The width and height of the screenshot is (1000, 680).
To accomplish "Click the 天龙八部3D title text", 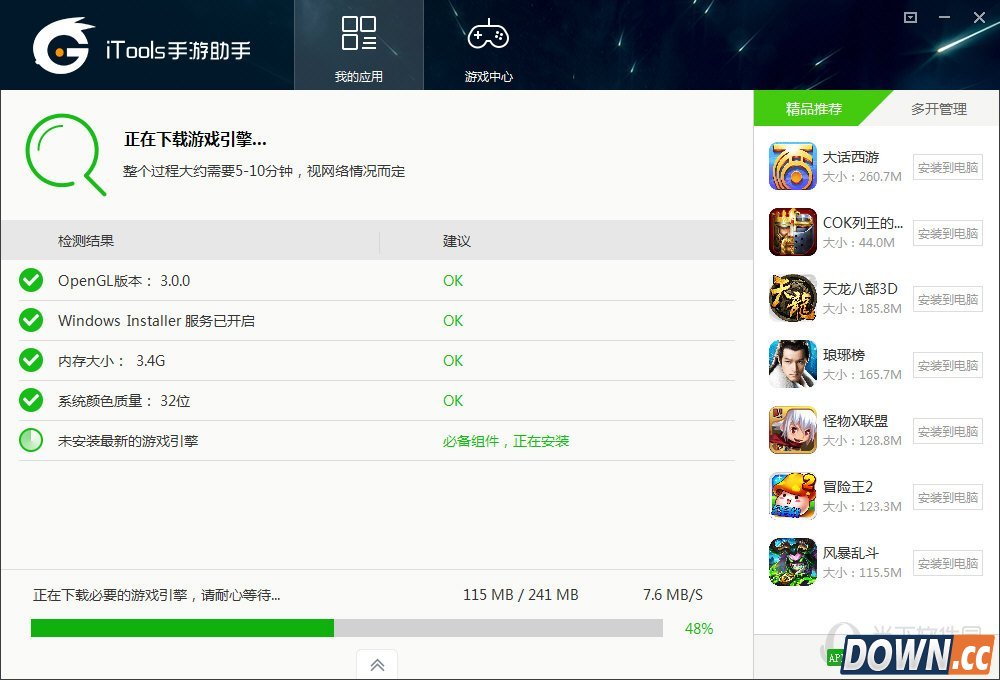I will [860, 289].
